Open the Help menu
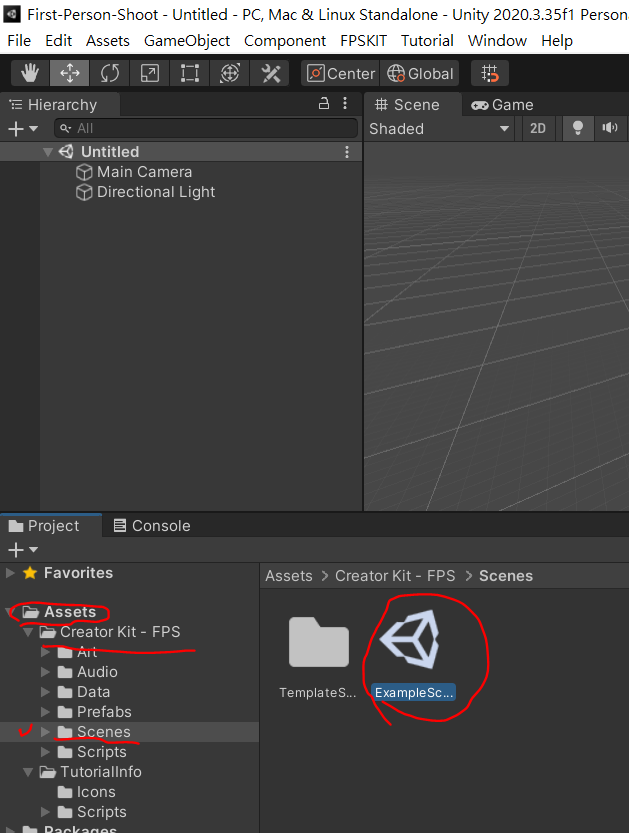Viewport: 629px width, 833px height. point(557,41)
